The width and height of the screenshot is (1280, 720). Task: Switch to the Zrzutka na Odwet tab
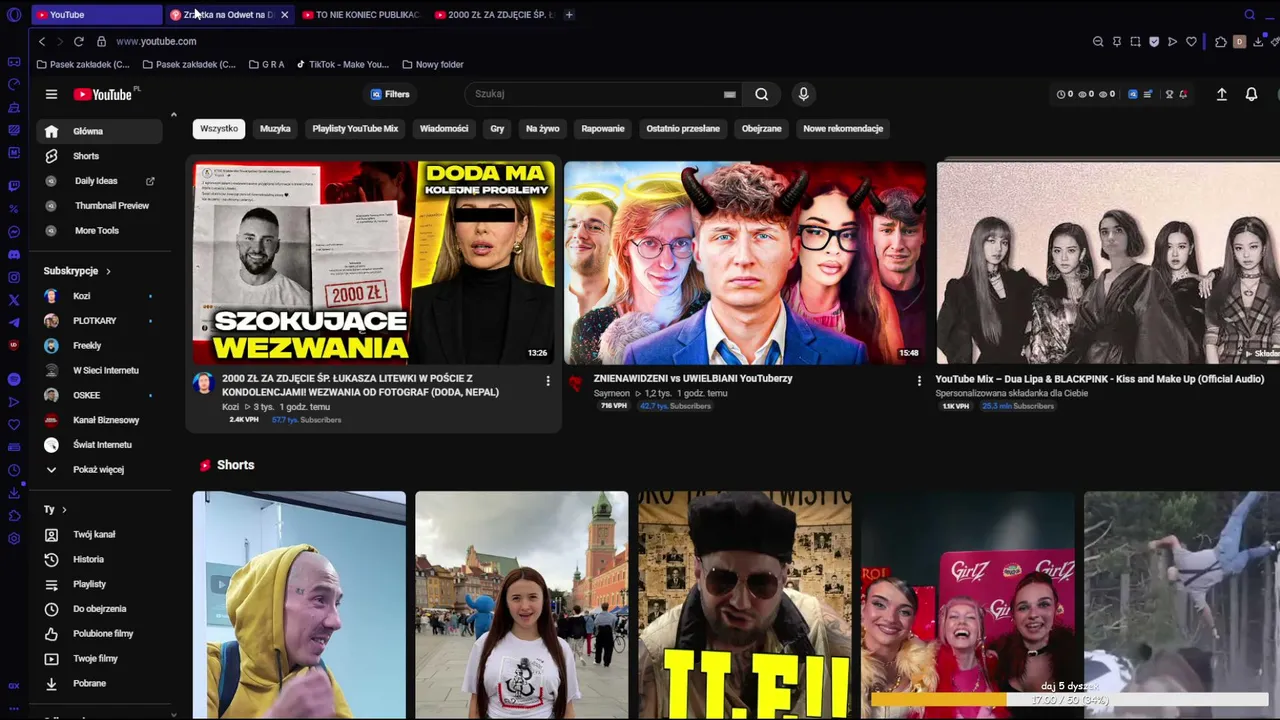coord(228,15)
